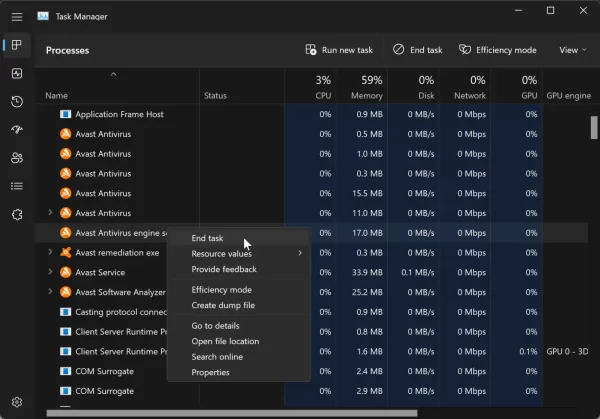Click the GPU 0 - 3D cell
Screen dimensions: 600x419
(x=567, y=351)
